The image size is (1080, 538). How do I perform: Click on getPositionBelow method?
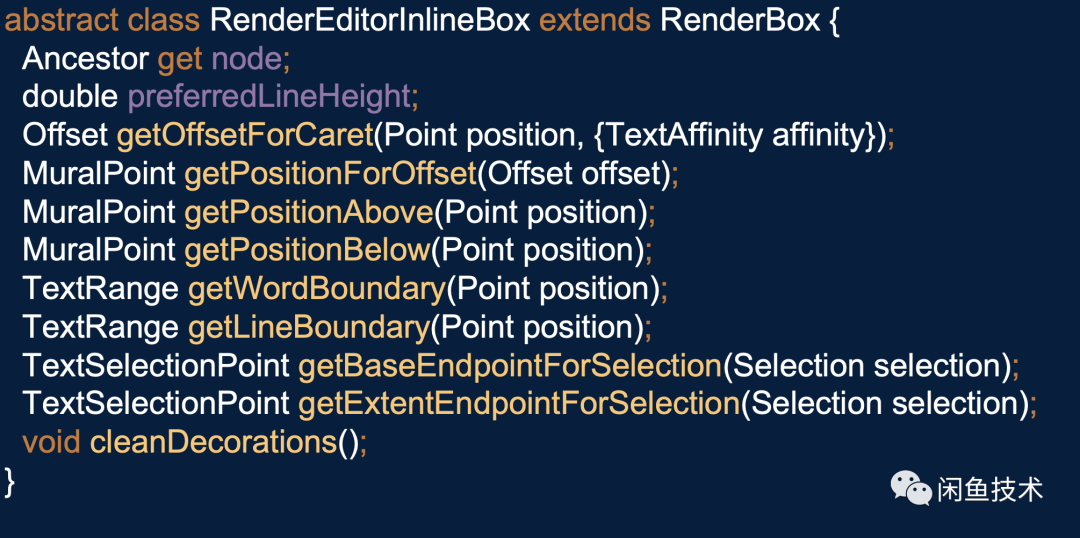click(307, 251)
